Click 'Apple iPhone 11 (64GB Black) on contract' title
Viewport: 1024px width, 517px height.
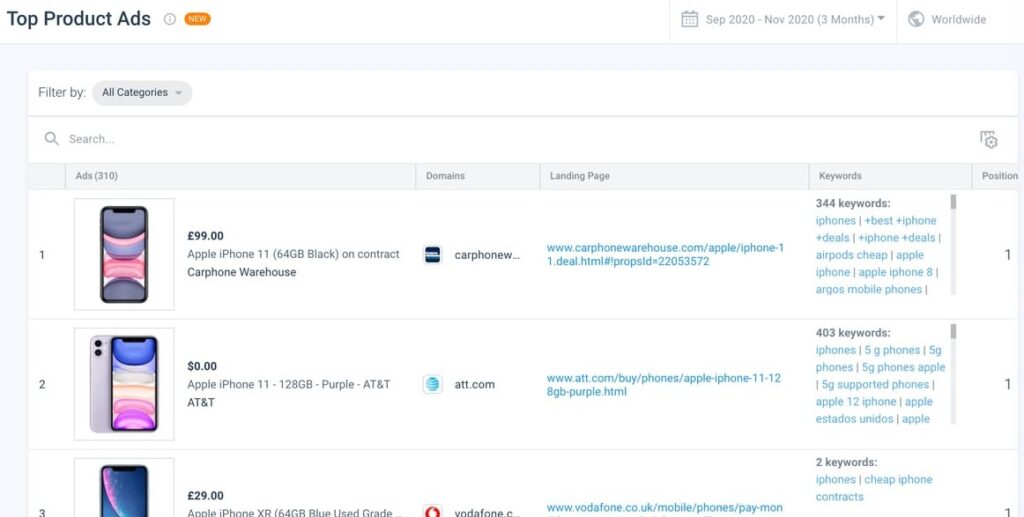[x=293, y=254]
